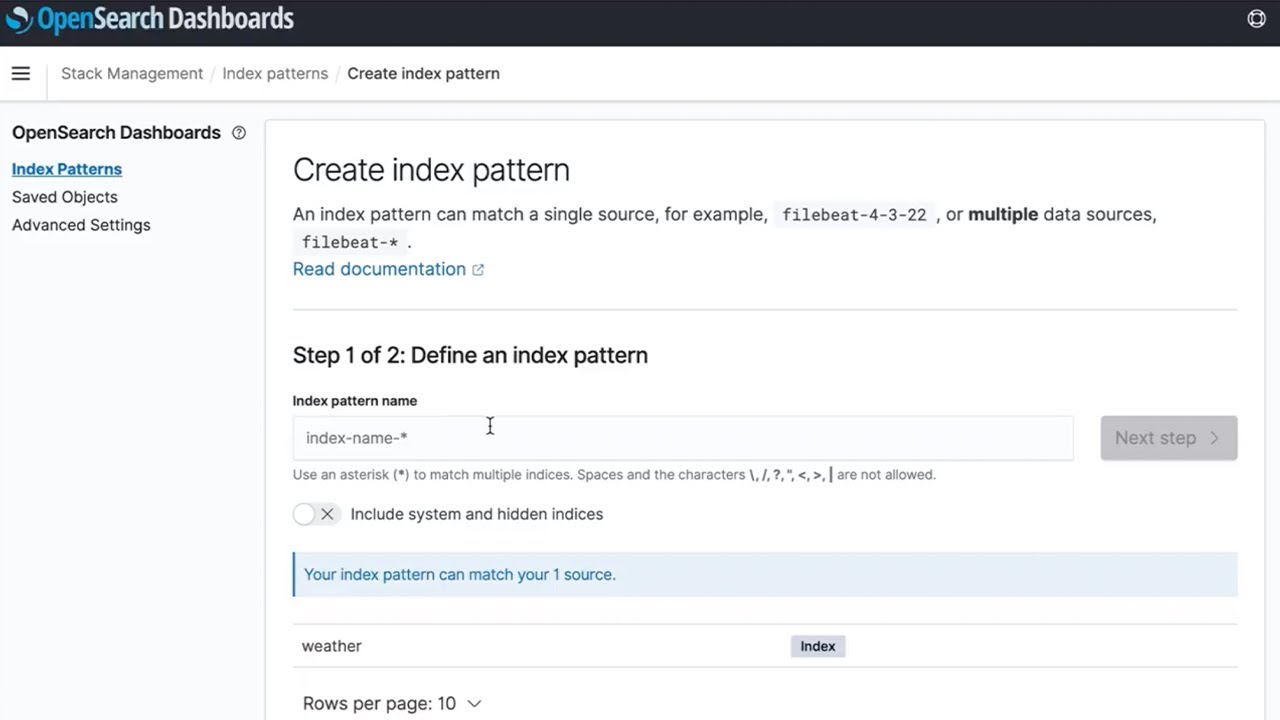Screen dimensions: 1280x720
Task: Click the Create index pattern heading
Action: click(431, 170)
